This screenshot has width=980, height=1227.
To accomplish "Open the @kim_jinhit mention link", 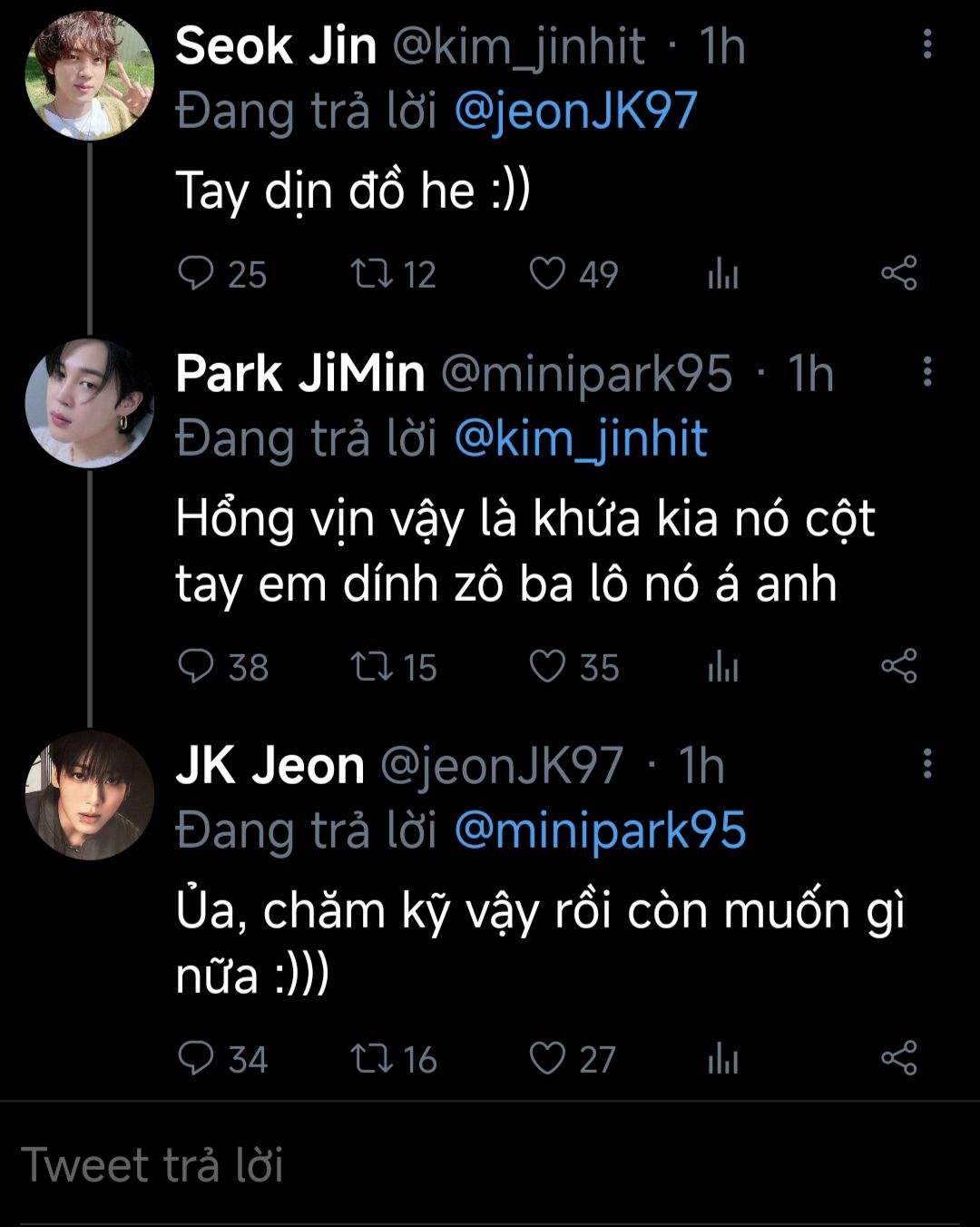I will (580, 439).
